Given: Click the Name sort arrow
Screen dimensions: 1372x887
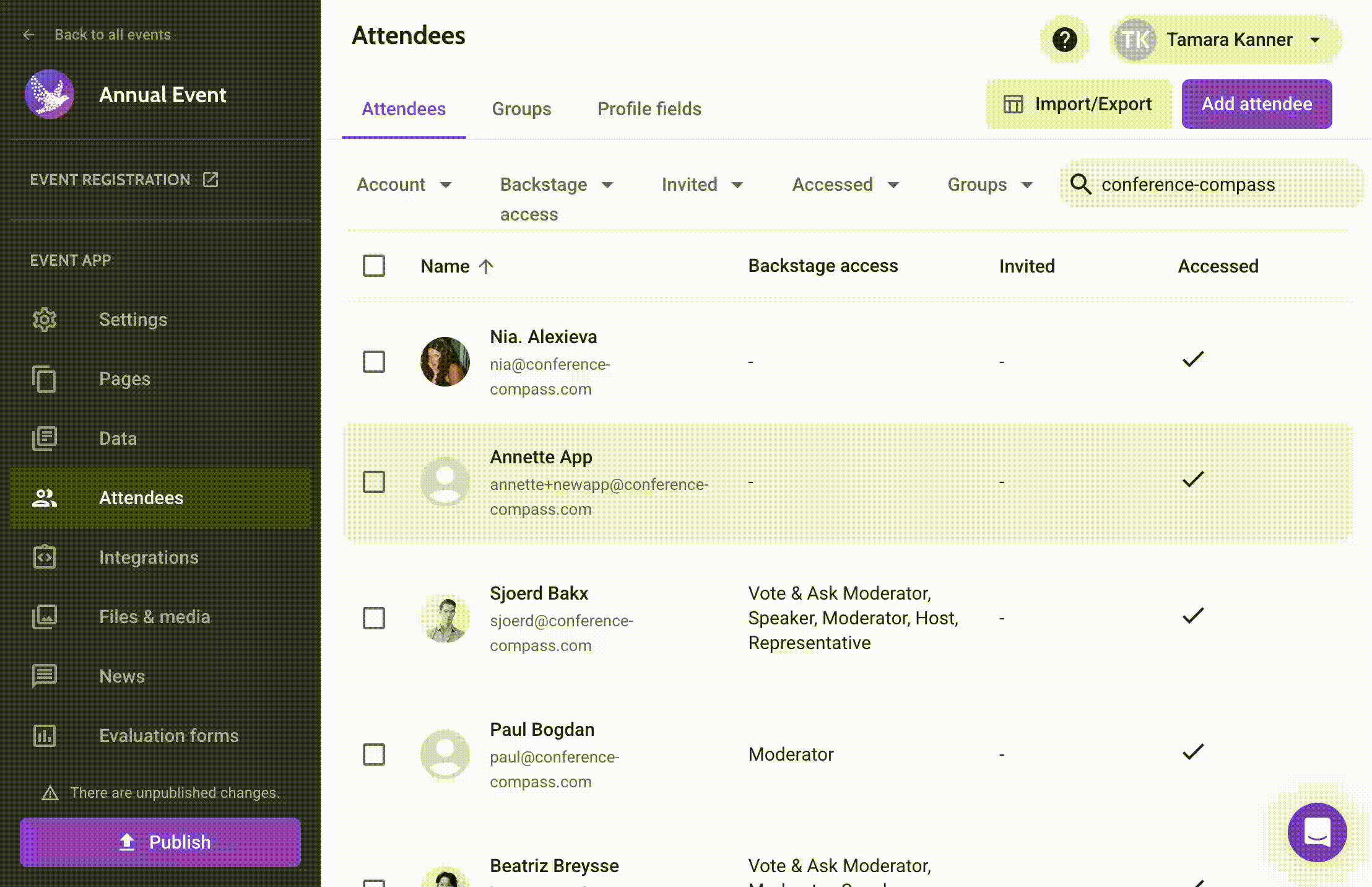Looking at the screenshot, I should click(x=487, y=266).
